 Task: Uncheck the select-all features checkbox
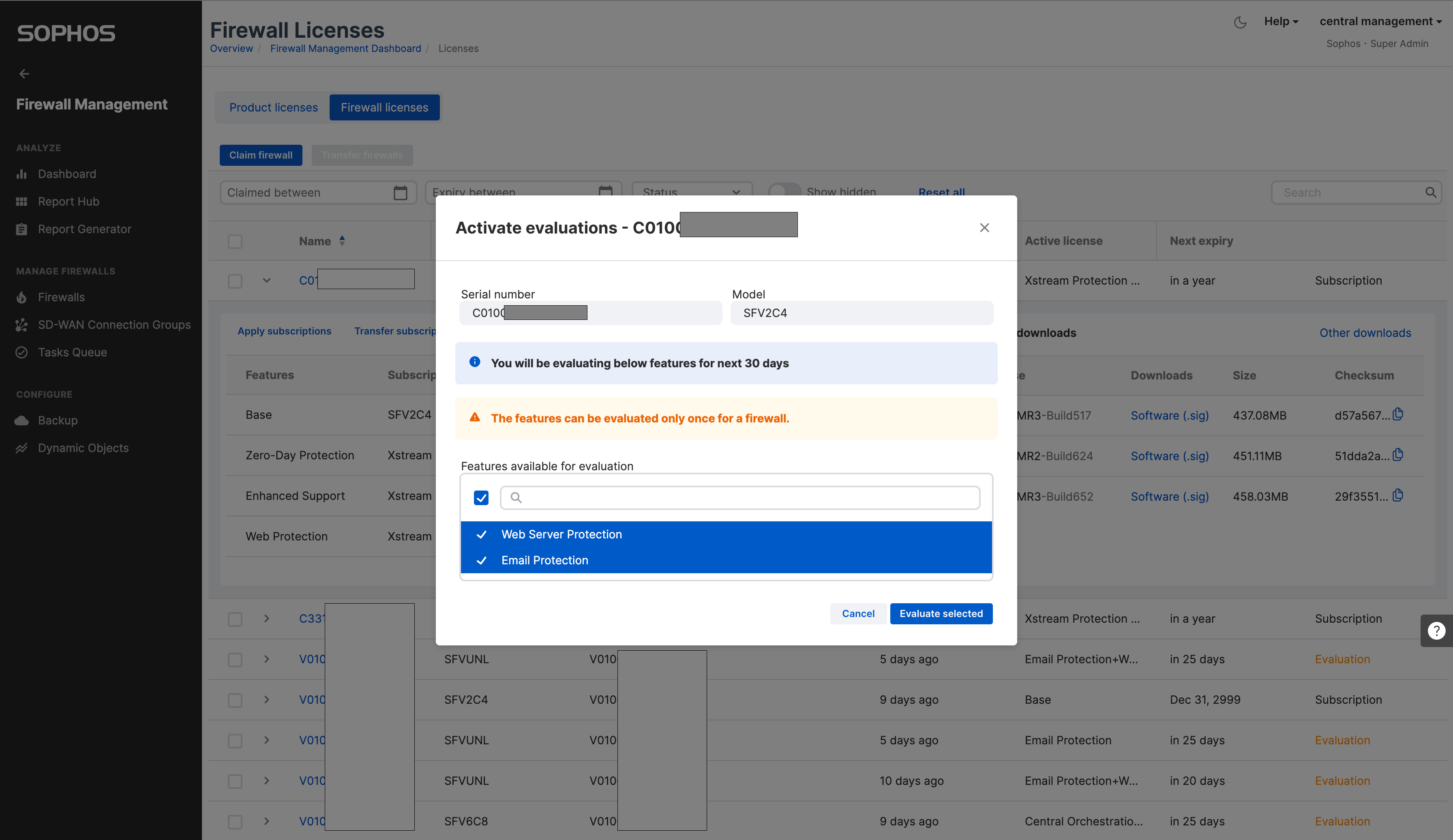(481, 497)
